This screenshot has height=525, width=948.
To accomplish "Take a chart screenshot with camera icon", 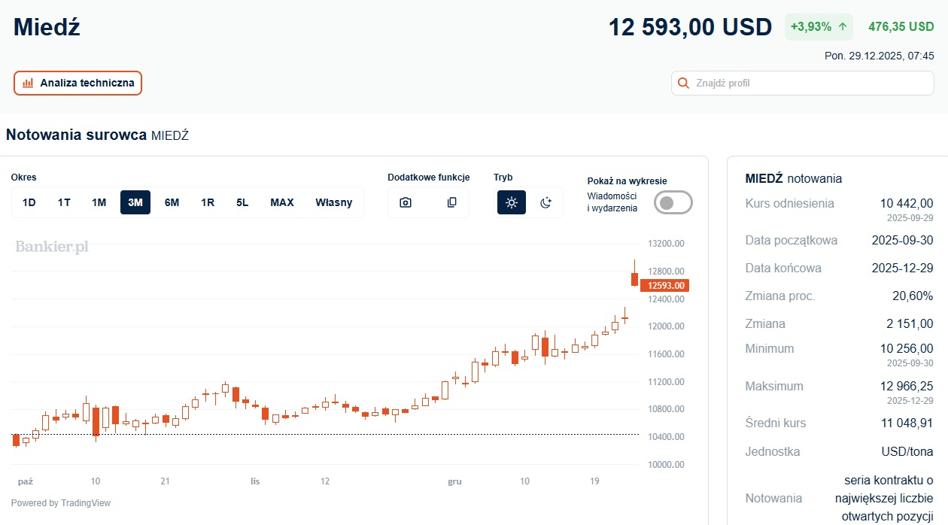I will 406,203.
